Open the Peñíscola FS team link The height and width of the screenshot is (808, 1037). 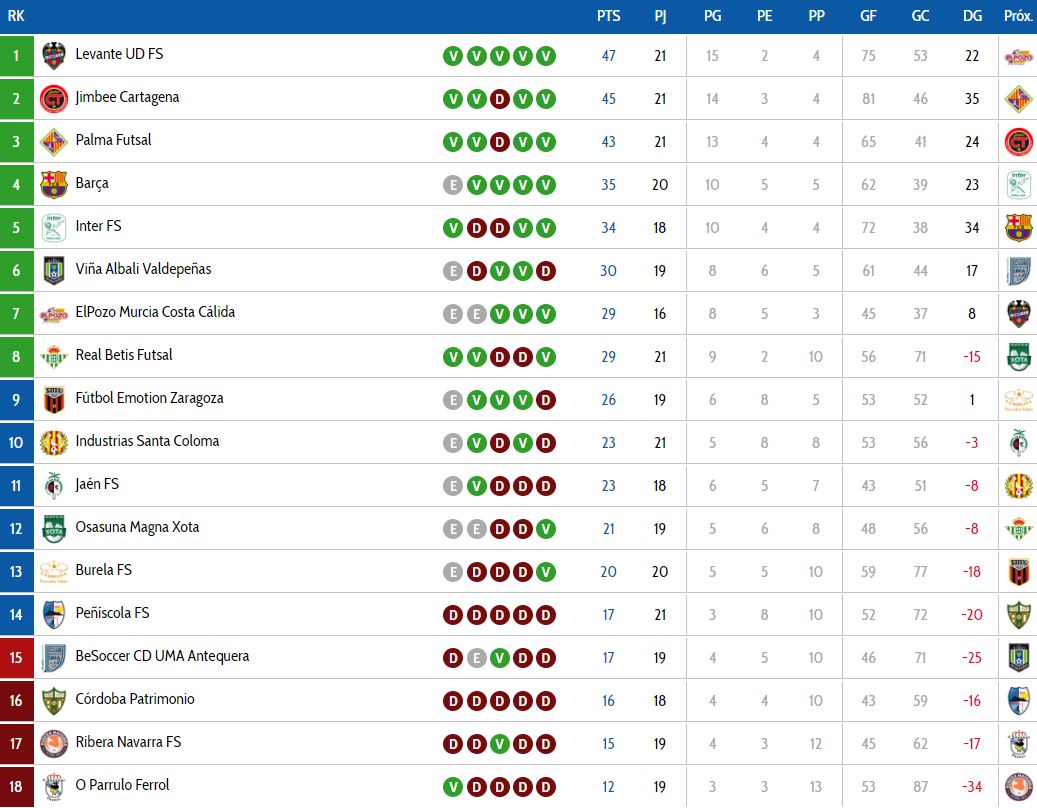pyautogui.click(x=112, y=613)
